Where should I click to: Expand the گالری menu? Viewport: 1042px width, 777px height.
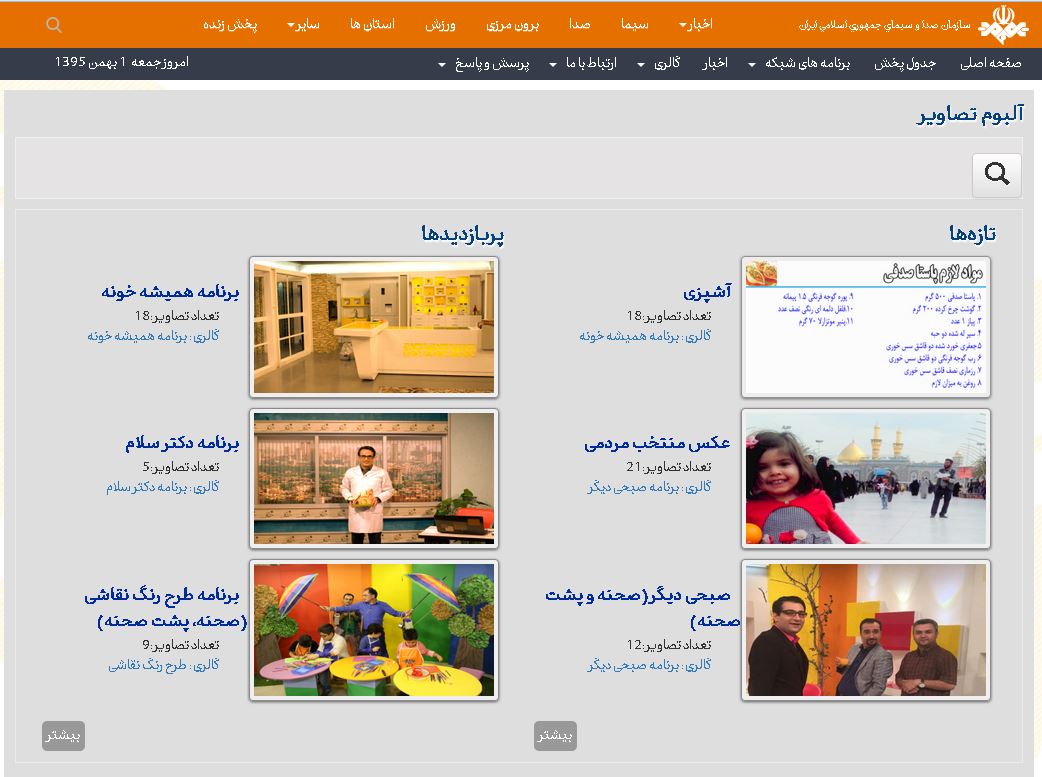tap(659, 63)
